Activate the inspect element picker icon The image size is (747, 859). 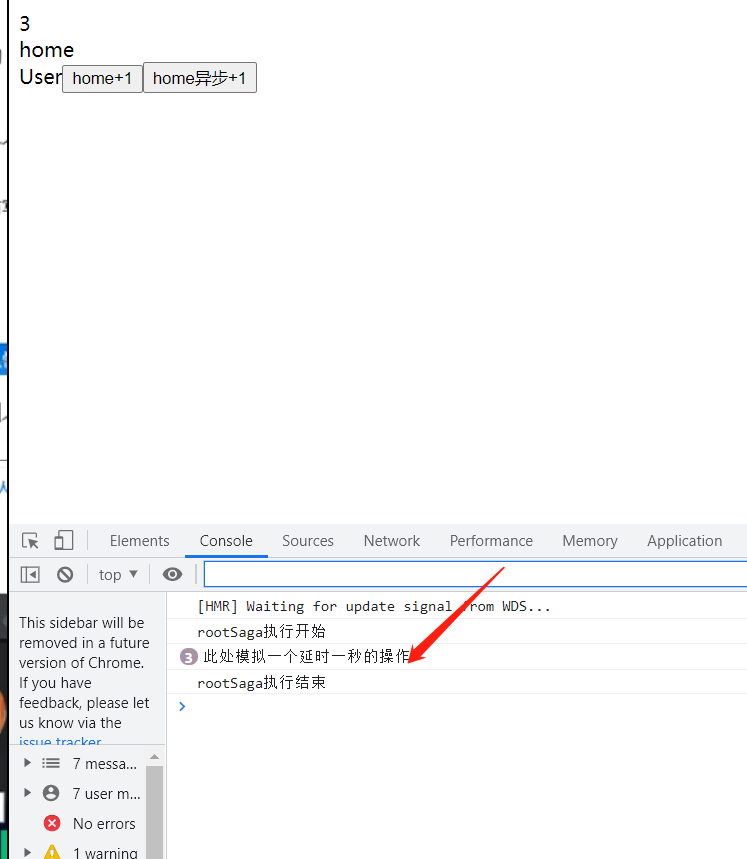(x=30, y=541)
